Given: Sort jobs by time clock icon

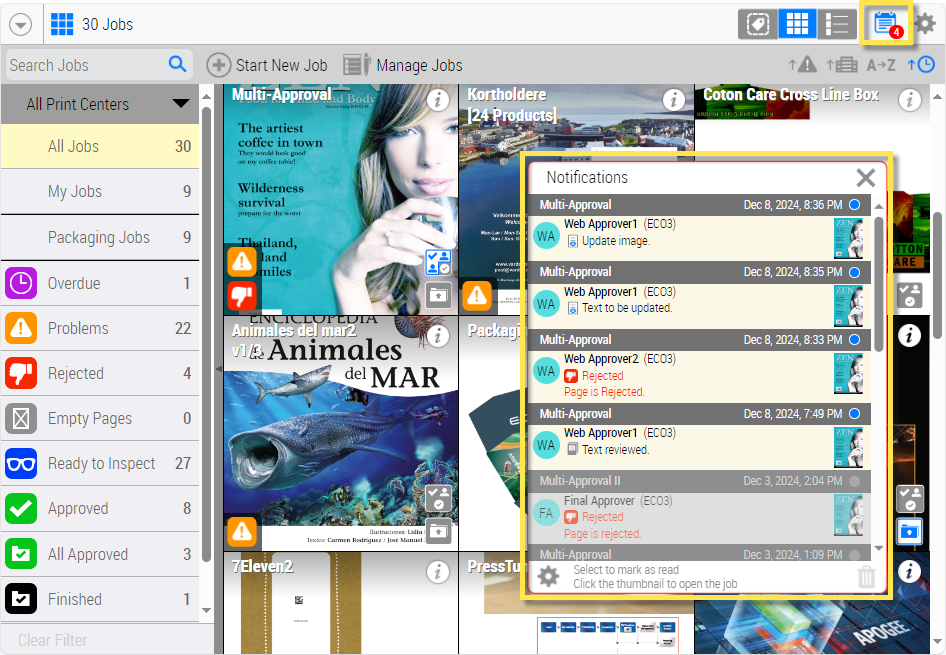Looking at the screenshot, I should (921, 65).
